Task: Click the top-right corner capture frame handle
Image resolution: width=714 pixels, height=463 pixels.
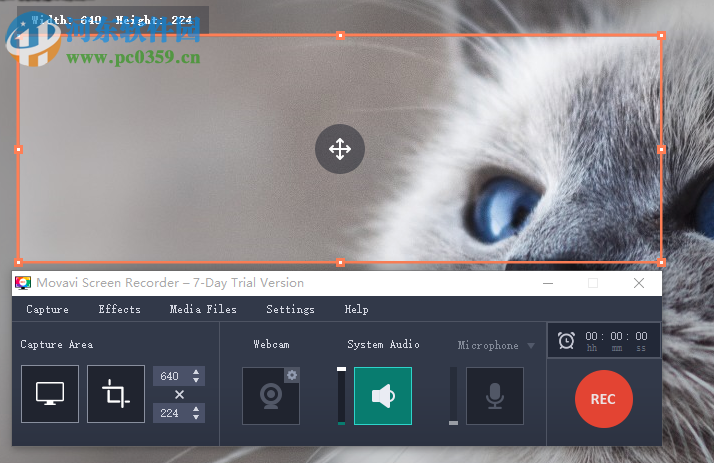Action: click(x=662, y=36)
